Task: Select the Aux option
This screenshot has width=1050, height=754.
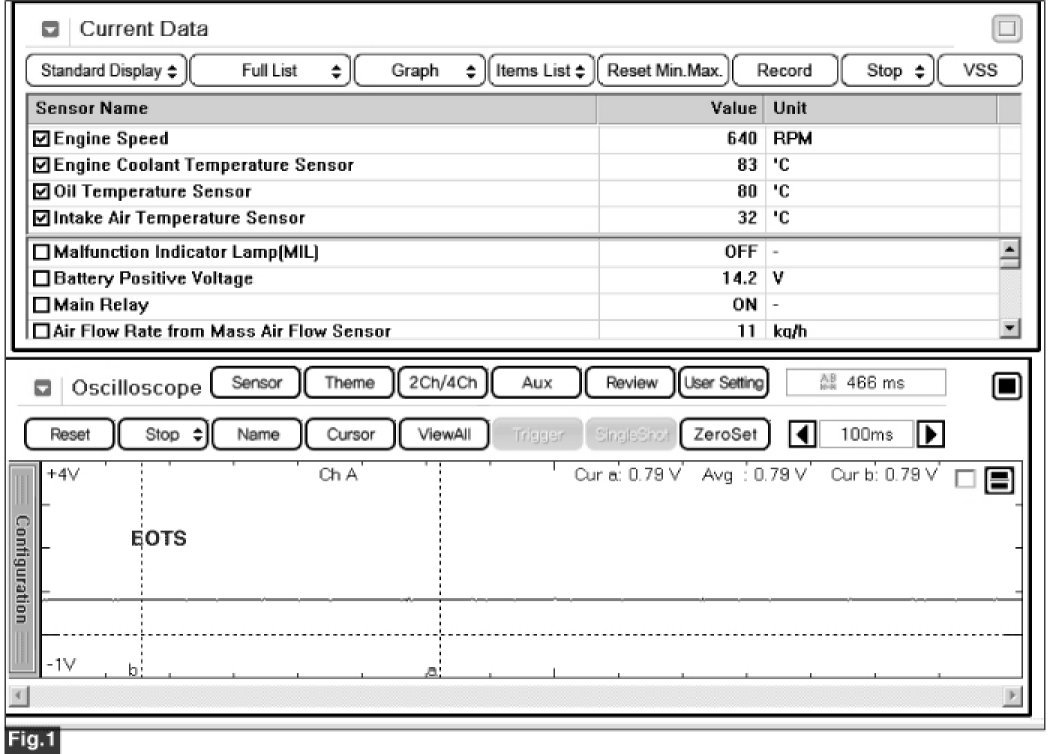Action: point(536,382)
